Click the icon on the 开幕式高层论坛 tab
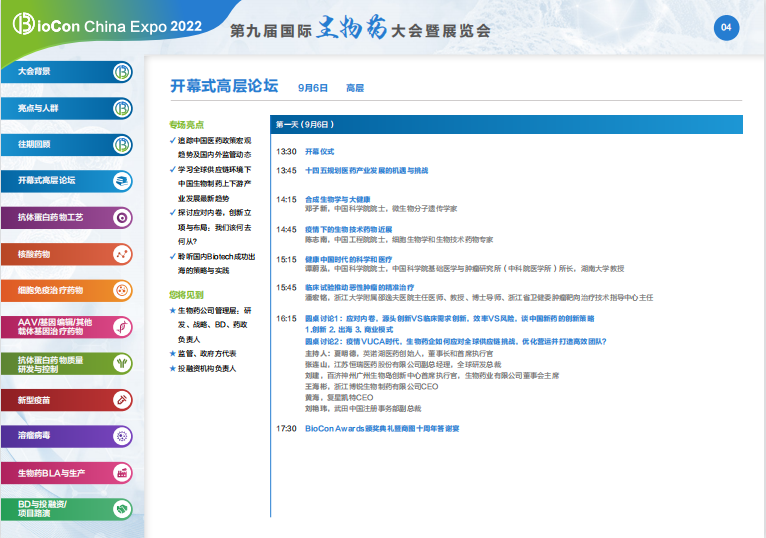The image size is (766, 538). [121, 181]
